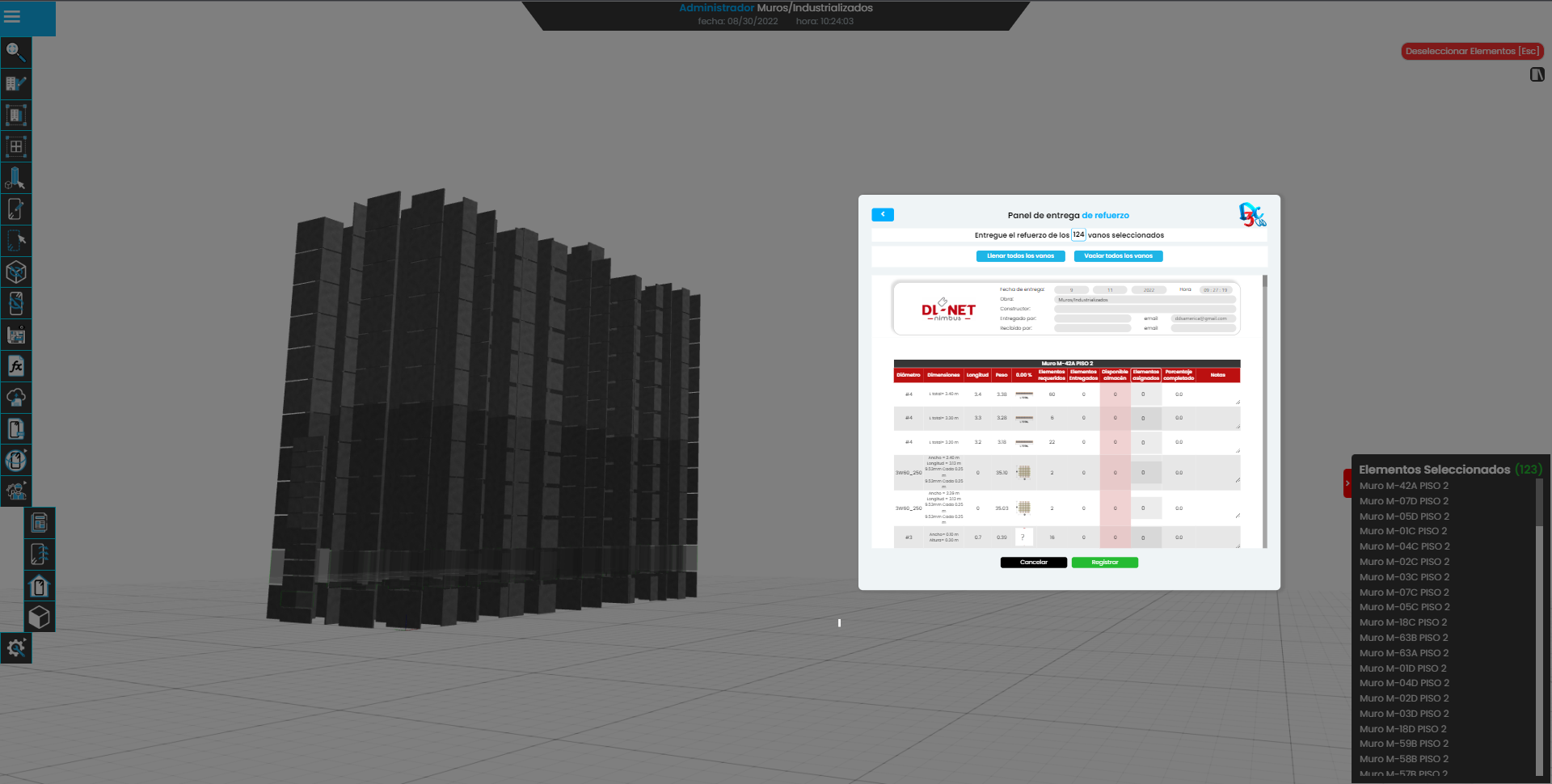Click the settings gear icon in sidebar
Screen dimensions: 1552x784
[x=16, y=648]
